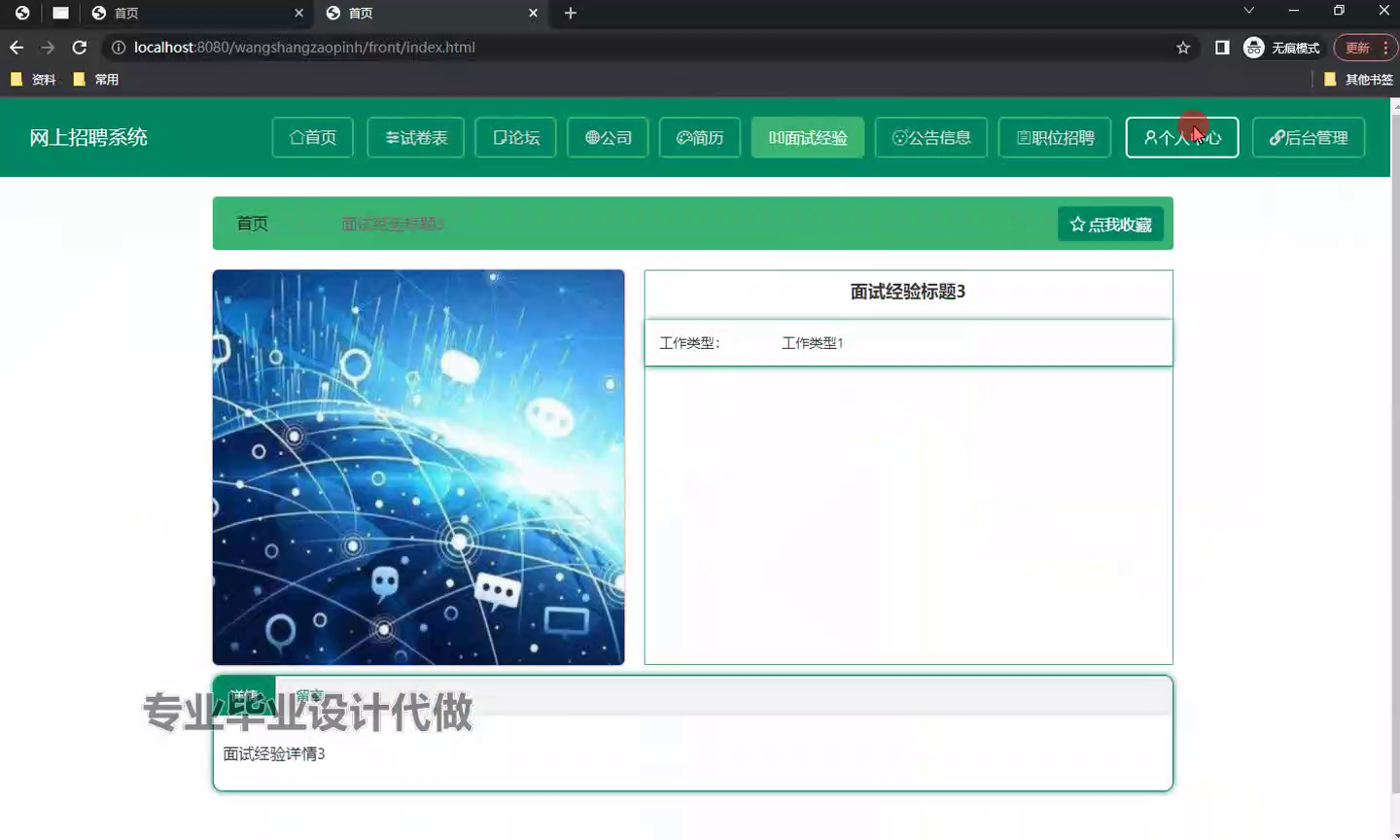The image size is (1400, 840).
Task: Click the globe icon at far left of tab strip
Action: tap(21, 13)
